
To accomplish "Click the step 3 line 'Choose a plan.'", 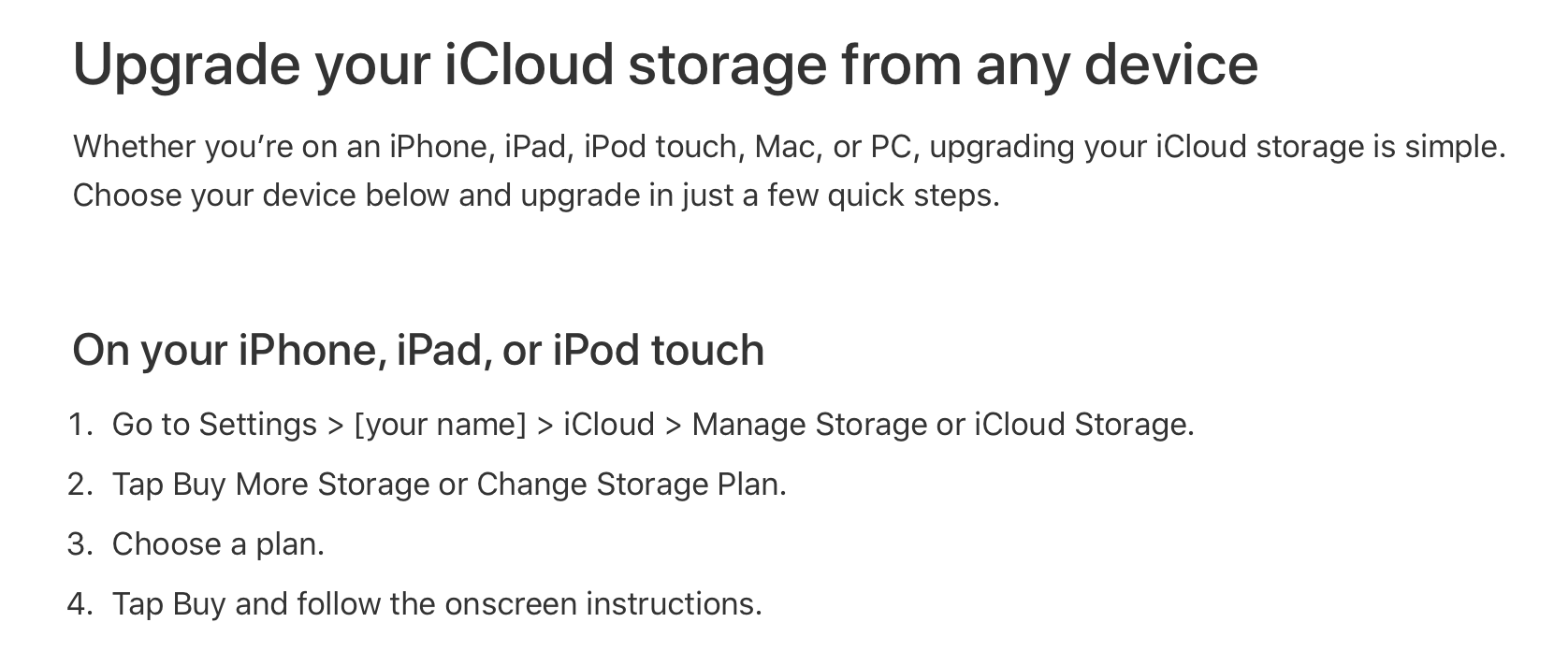I will [x=218, y=544].
